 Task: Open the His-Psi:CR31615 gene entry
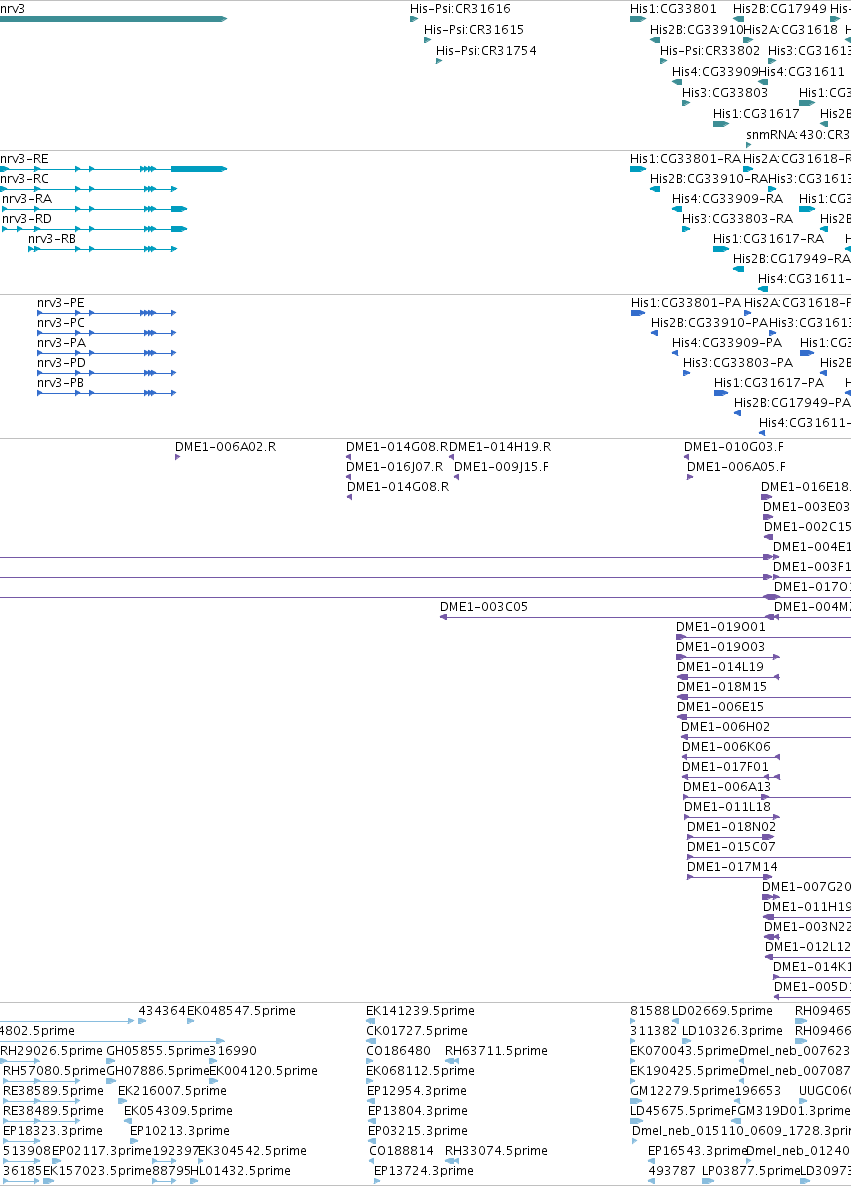click(474, 30)
